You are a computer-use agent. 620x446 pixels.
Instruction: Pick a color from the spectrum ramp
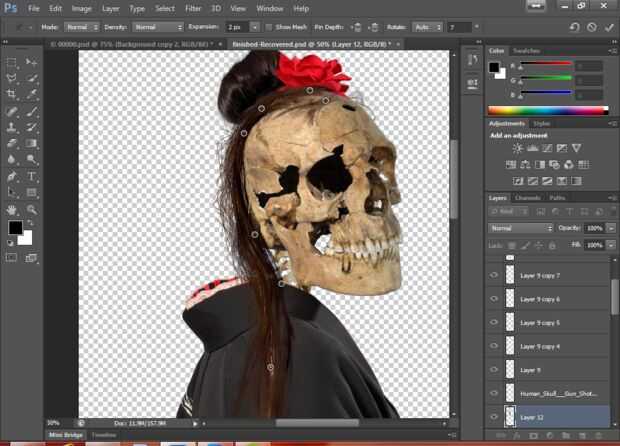pos(548,110)
